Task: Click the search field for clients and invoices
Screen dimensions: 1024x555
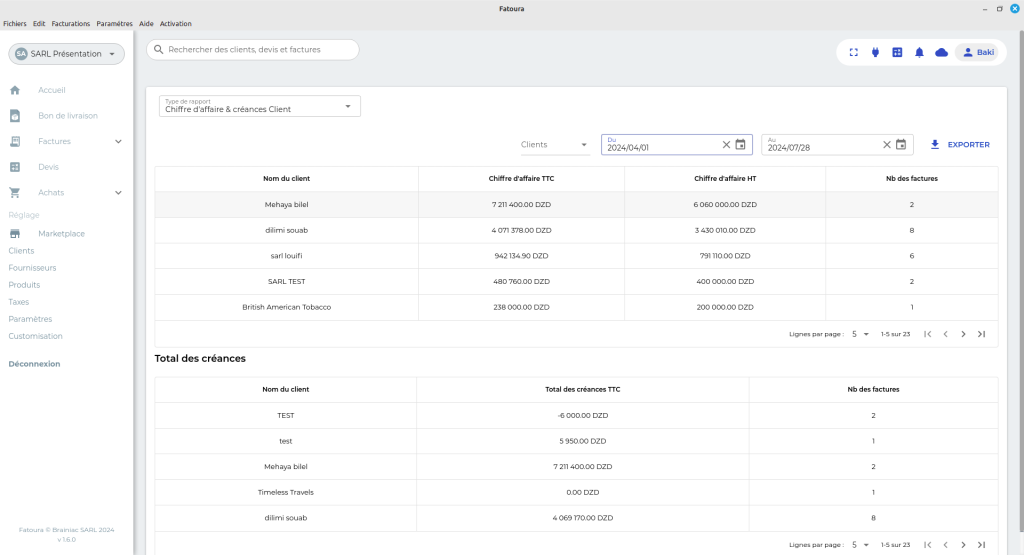Action: 253,49
